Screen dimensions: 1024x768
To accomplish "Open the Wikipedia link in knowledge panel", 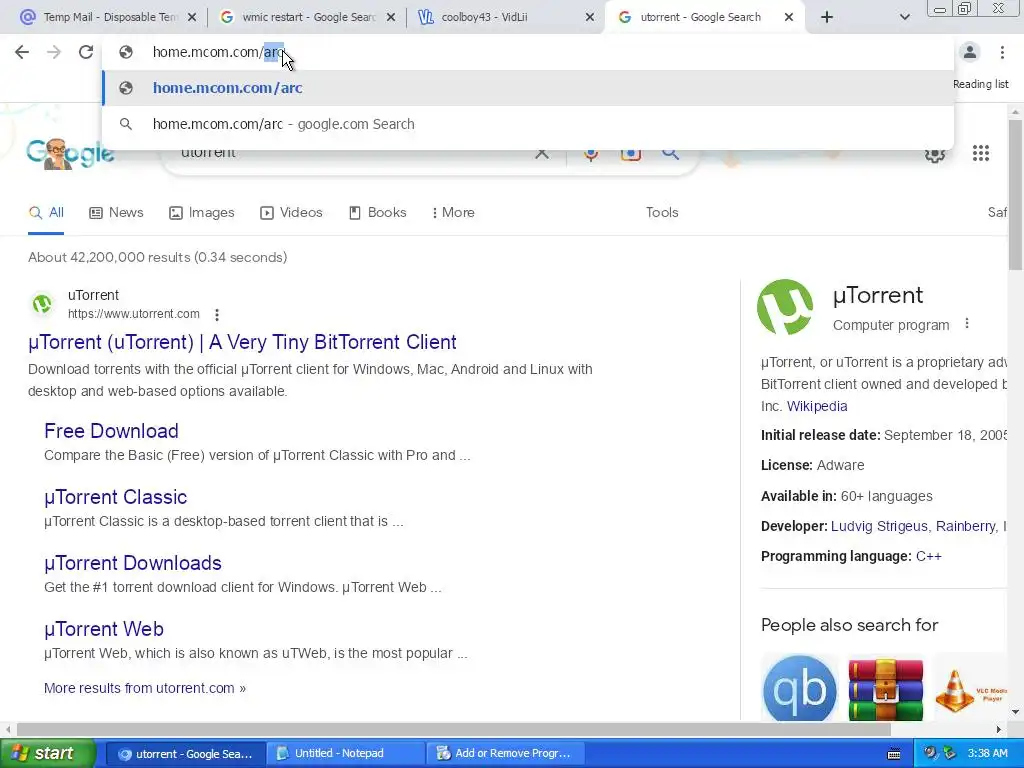I will pos(817,406).
